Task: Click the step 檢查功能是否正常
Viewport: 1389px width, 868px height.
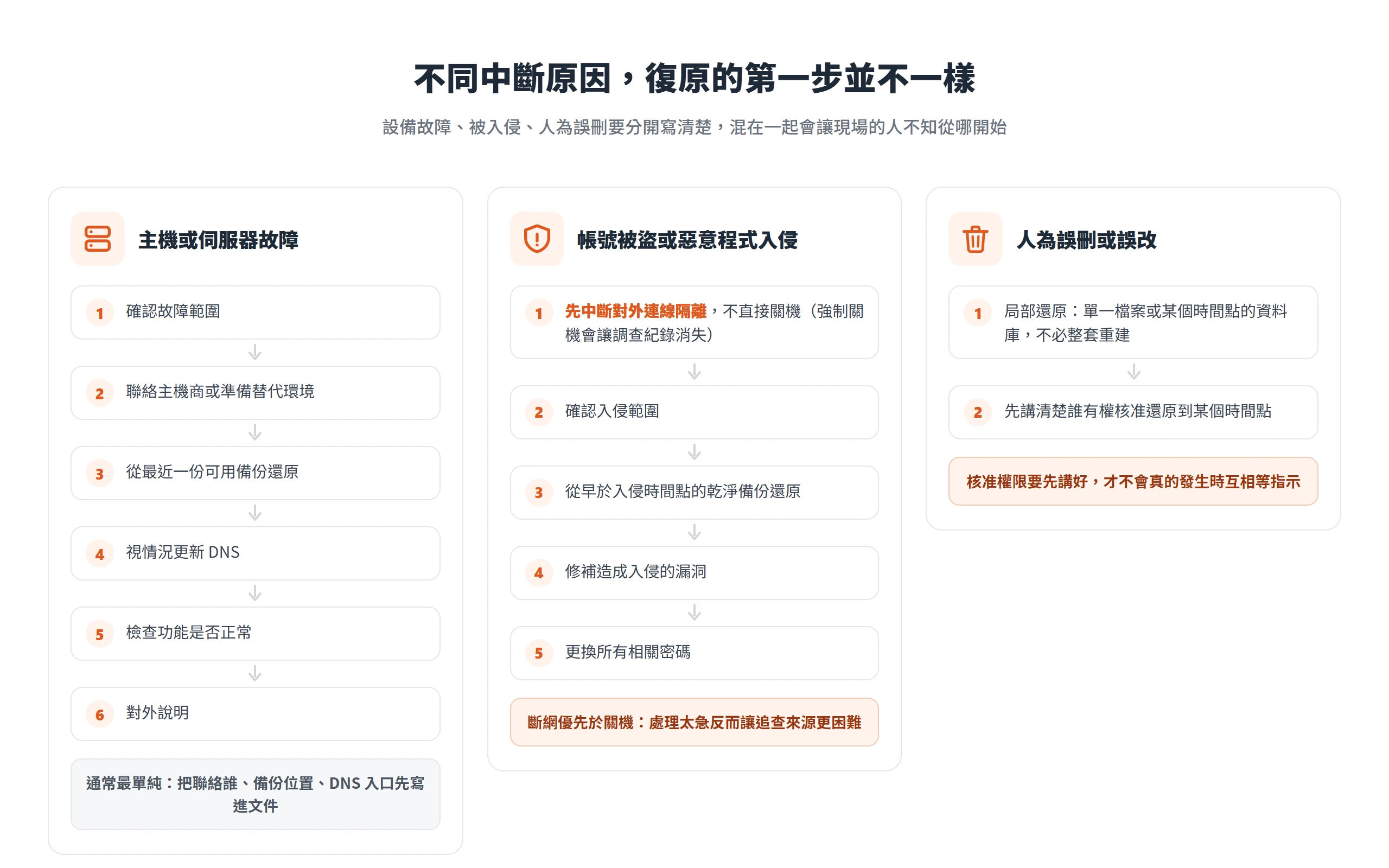Action: point(256,634)
